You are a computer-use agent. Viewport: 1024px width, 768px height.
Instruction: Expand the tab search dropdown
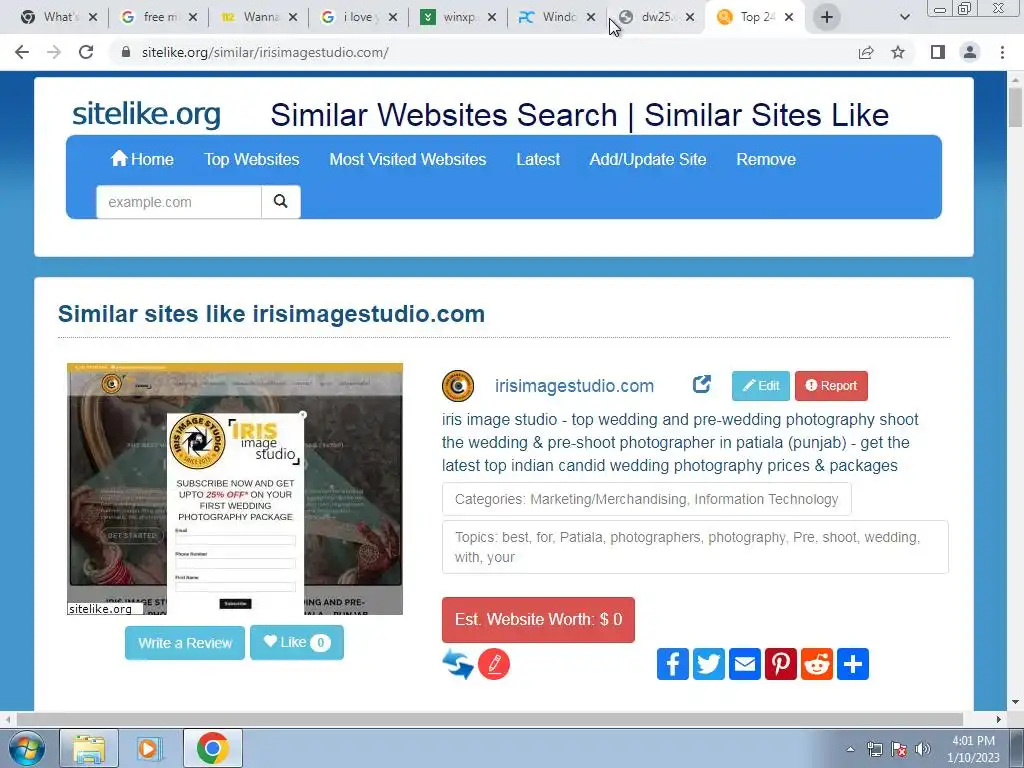click(904, 17)
